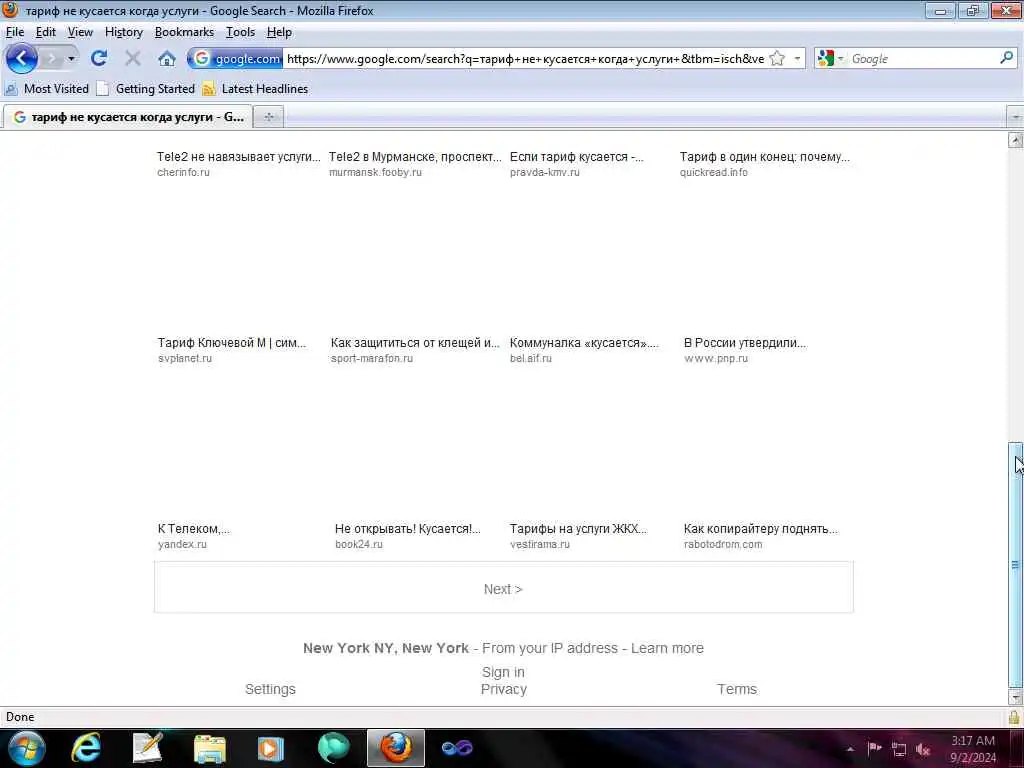The width and height of the screenshot is (1024, 768).
Task: Bookmark this page with the star icon
Action: [x=777, y=59]
